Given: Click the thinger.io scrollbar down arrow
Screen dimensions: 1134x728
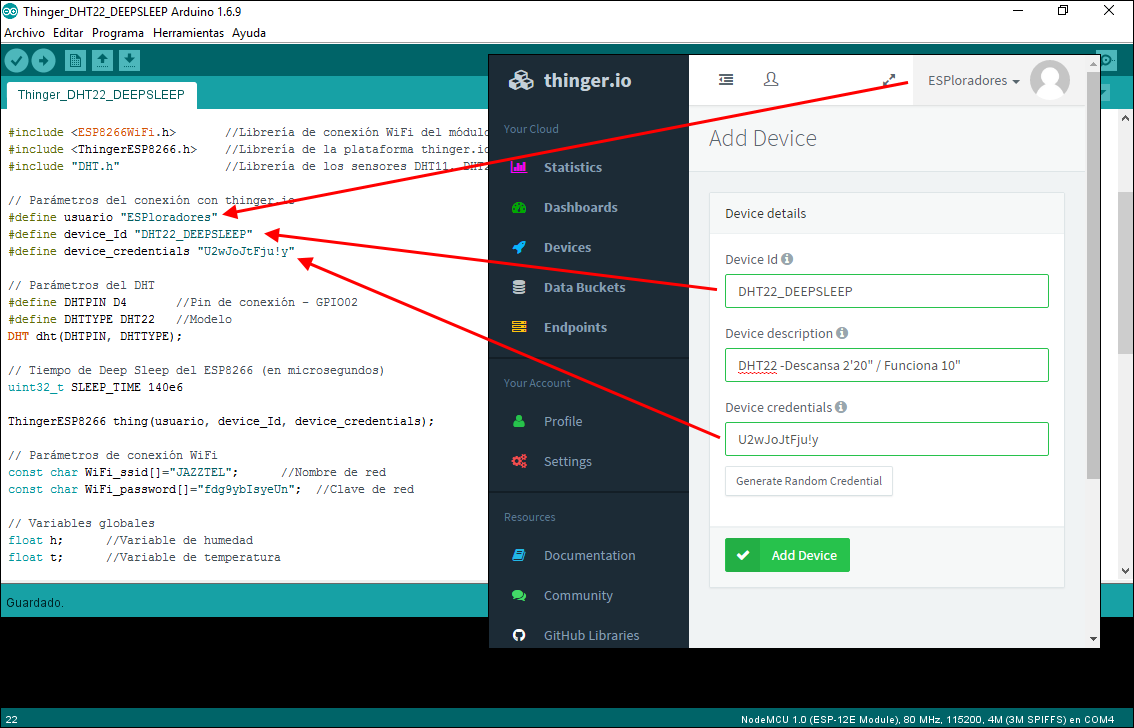Looking at the screenshot, I should [1093, 639].
